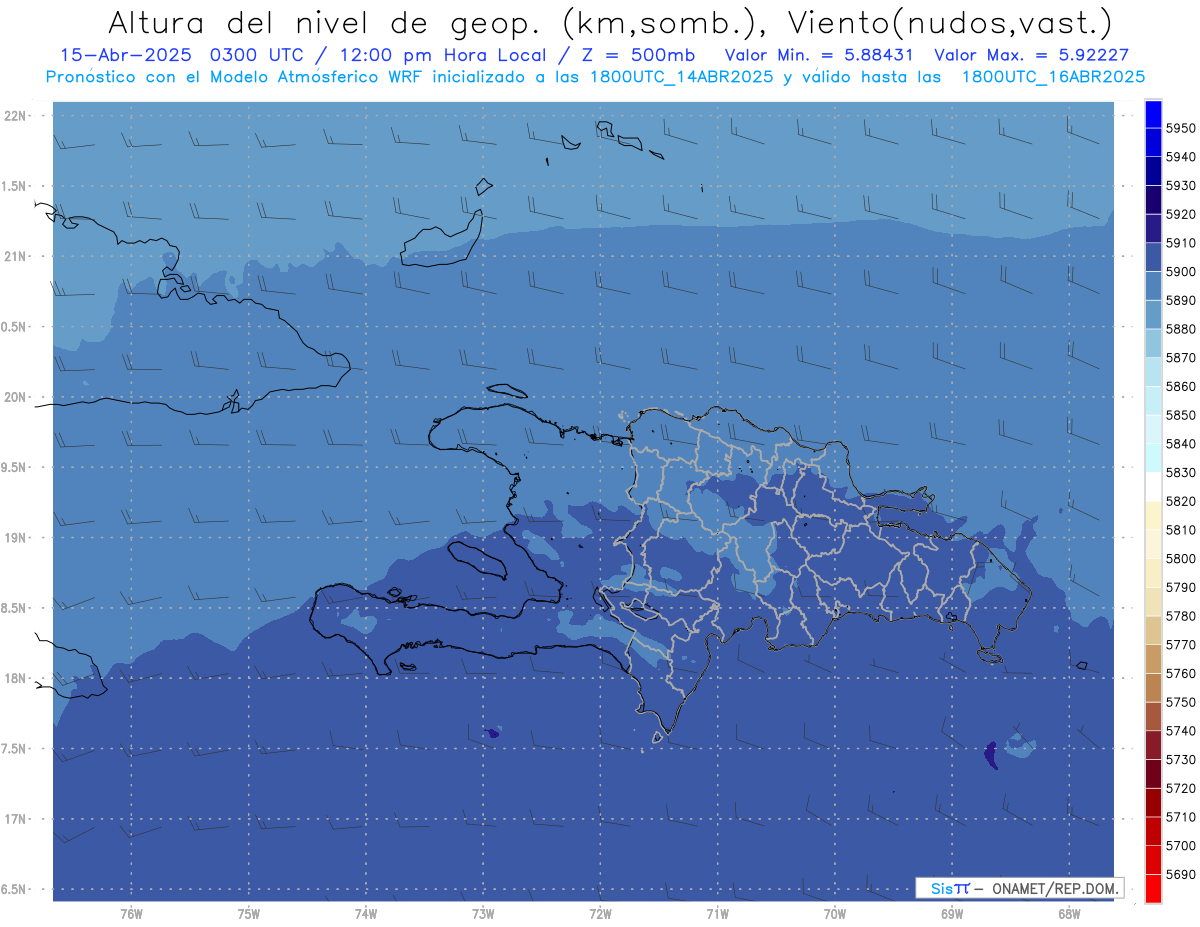The height and width of the screenshot is (927, 1200).
Task: Click the '5890' color bar value
Action: (x=1181, y=300)
